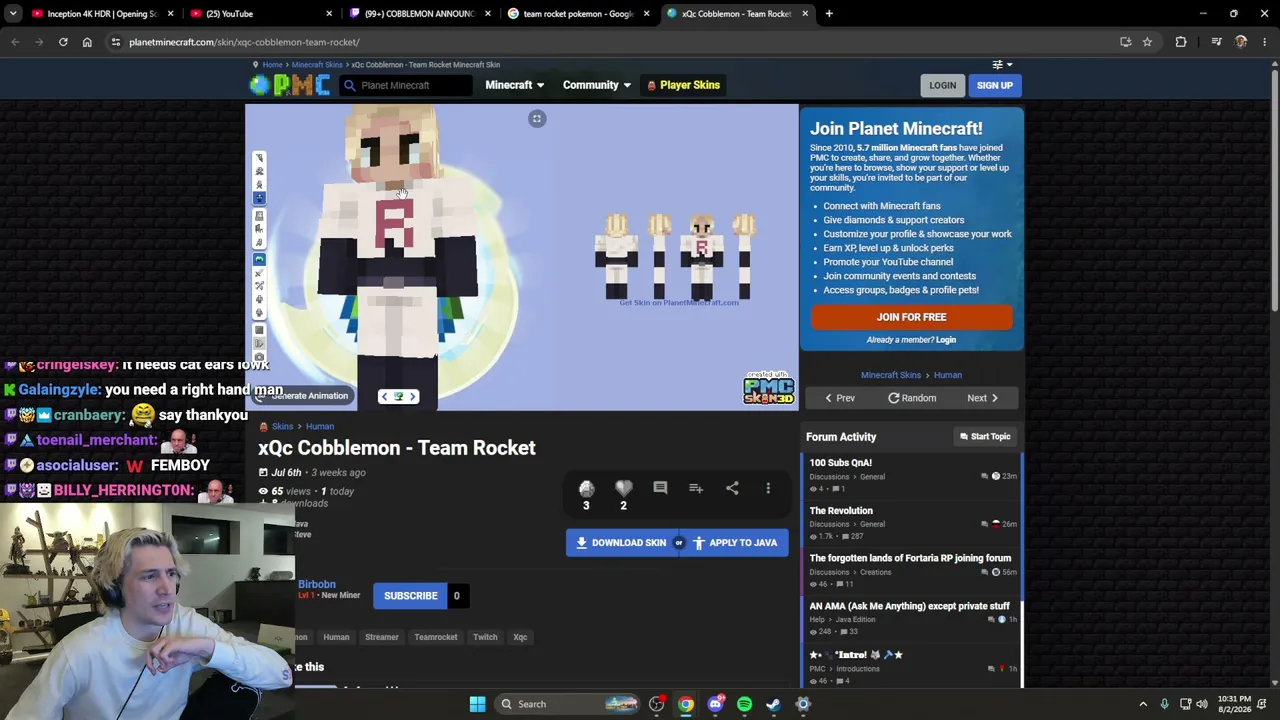Open the Player Skins menu
Screen dimensions: 1280x720
[683, 85]
